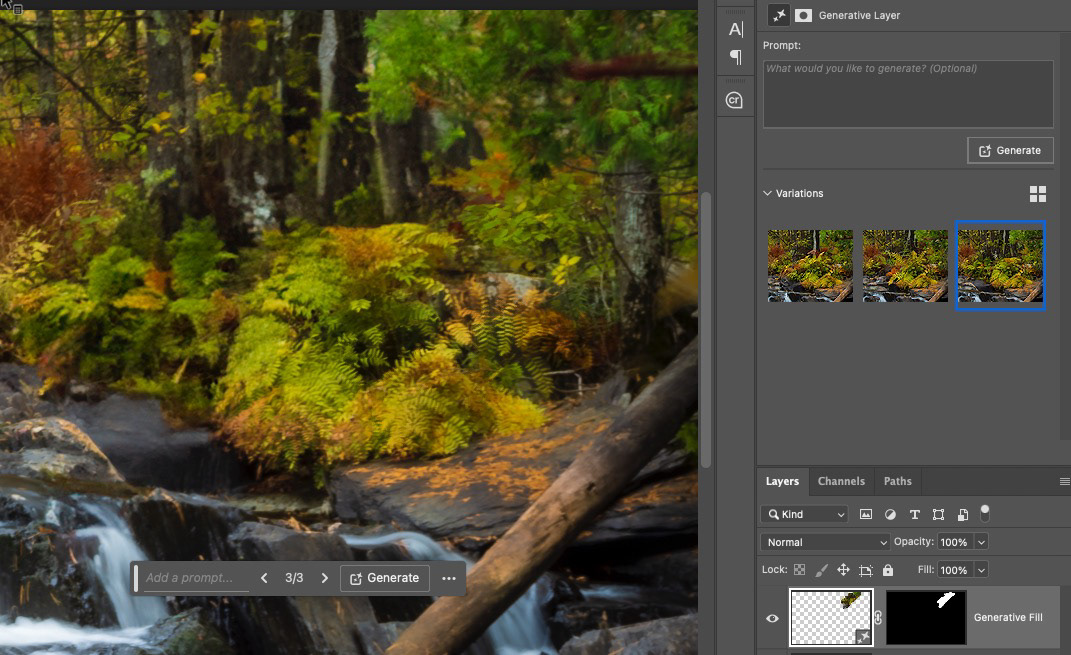Open the Fill slider dropdown arrow
Viewport: 1071px width, 655px height.
[x=982, y=570]
